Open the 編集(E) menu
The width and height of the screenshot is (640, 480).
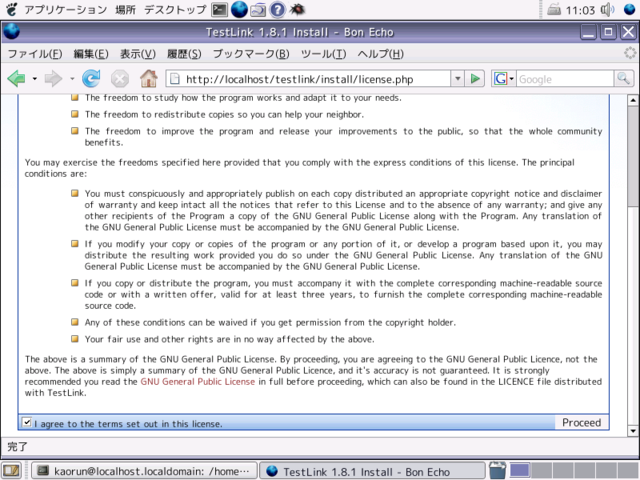coord(91,54)
